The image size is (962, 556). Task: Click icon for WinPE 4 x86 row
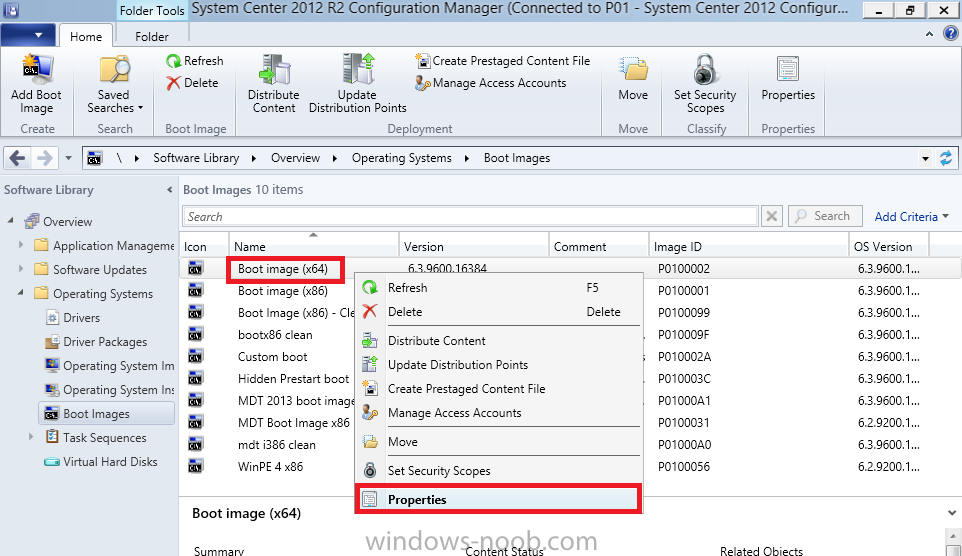195,466
